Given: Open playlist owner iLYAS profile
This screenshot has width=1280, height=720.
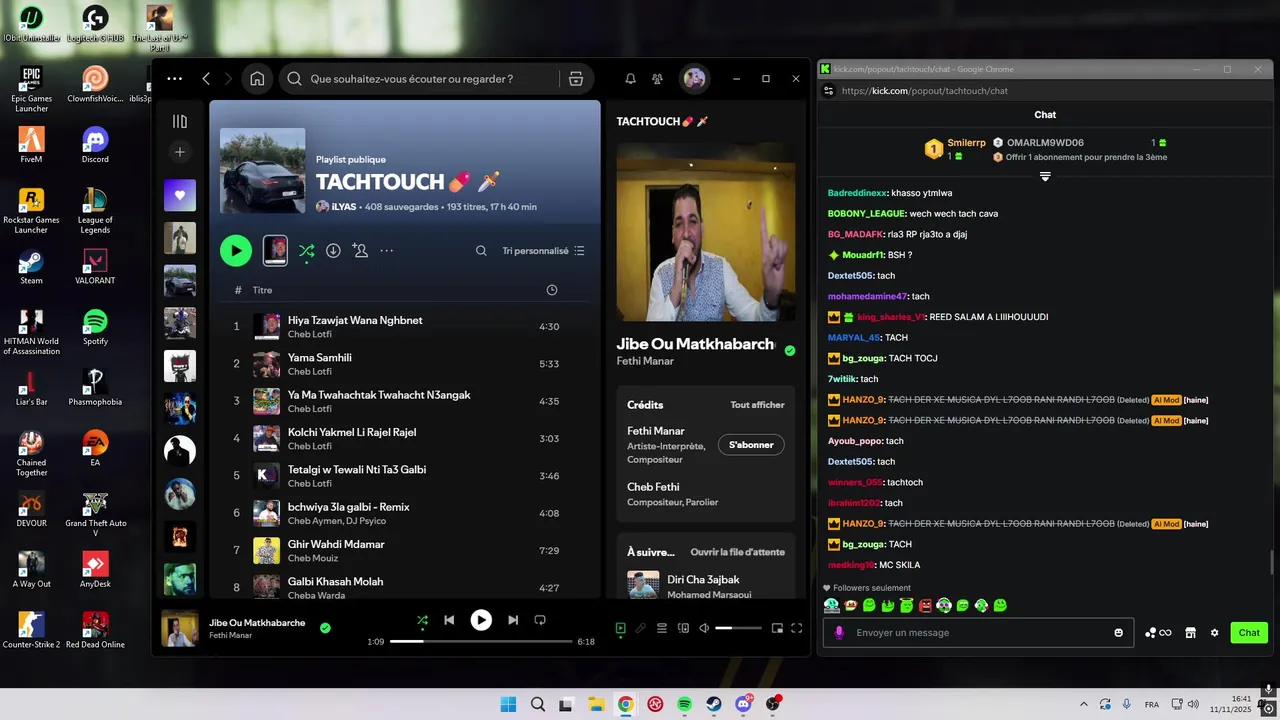Looking at the screenshot, I should 342,207.
